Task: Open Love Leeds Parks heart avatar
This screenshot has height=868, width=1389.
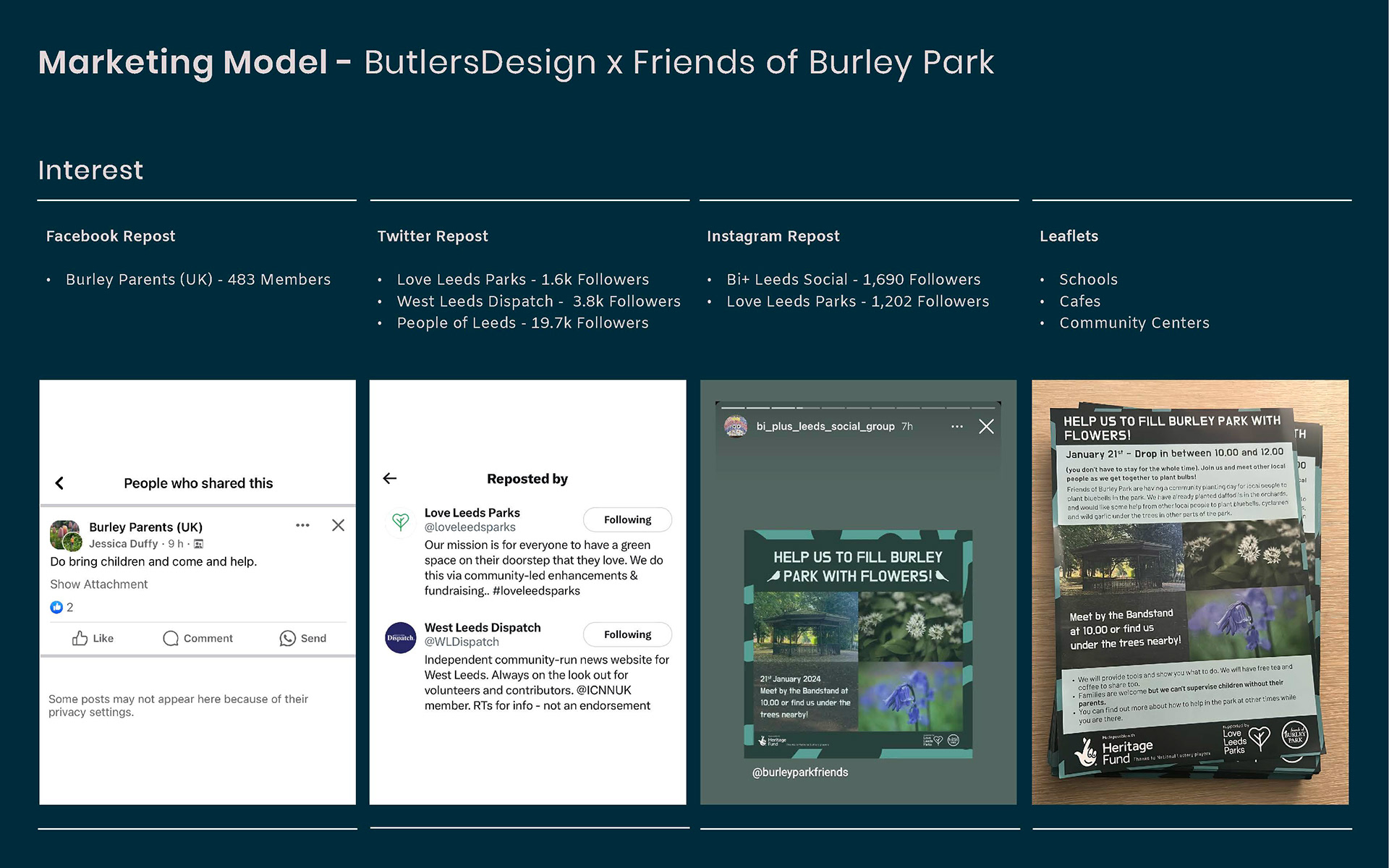Action: click(x=400, y=521)
